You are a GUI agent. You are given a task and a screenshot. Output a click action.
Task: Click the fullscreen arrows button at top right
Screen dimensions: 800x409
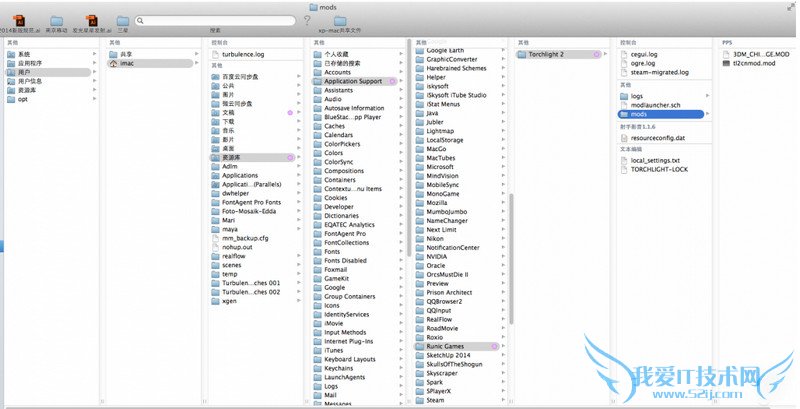(791, 7)
